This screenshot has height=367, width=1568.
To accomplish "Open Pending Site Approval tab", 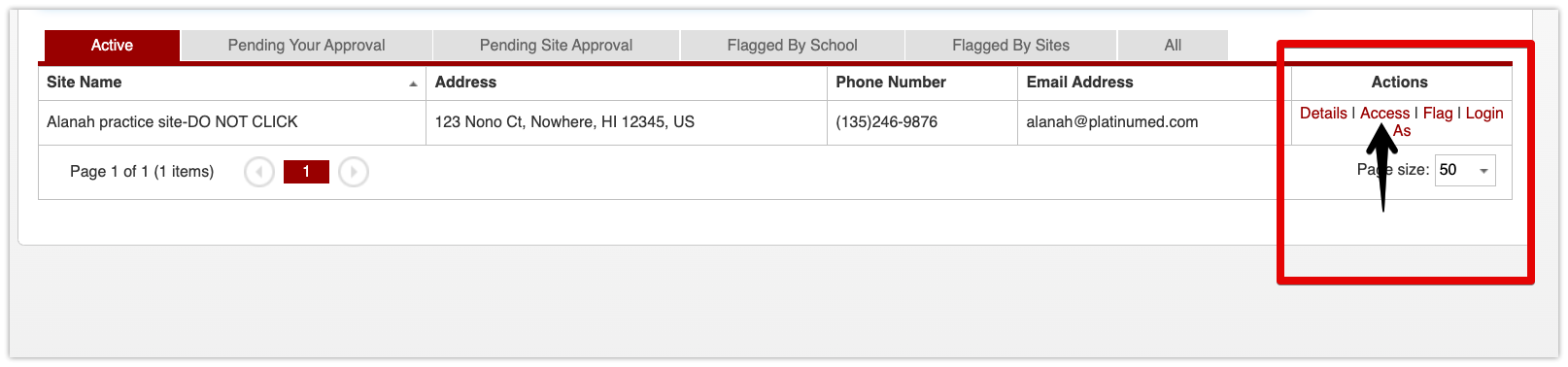I will [556, 46].
